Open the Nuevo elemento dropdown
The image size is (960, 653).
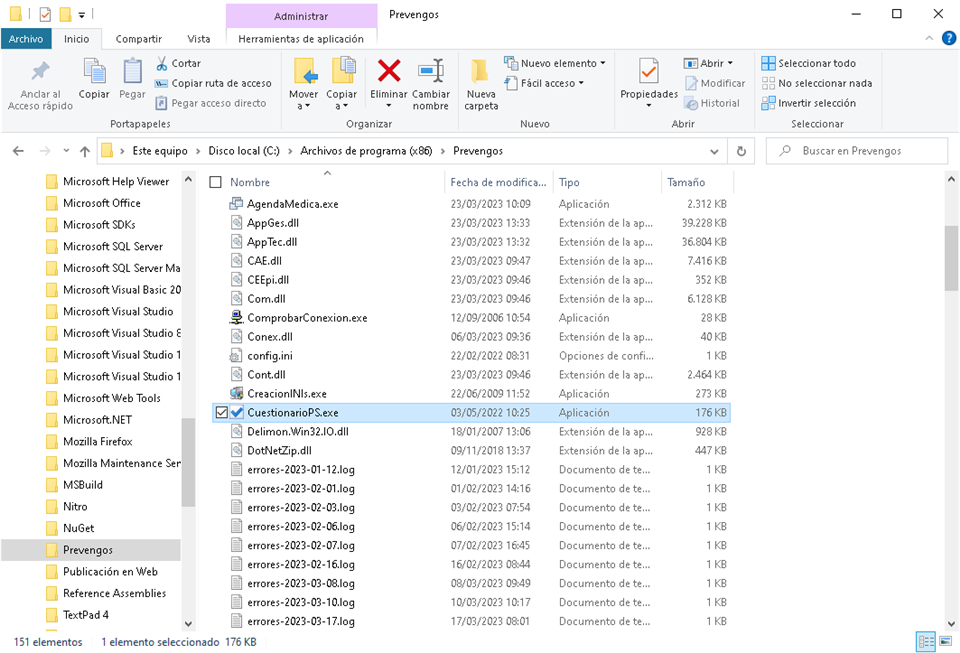pyautogui.click(x=557, y=63)
